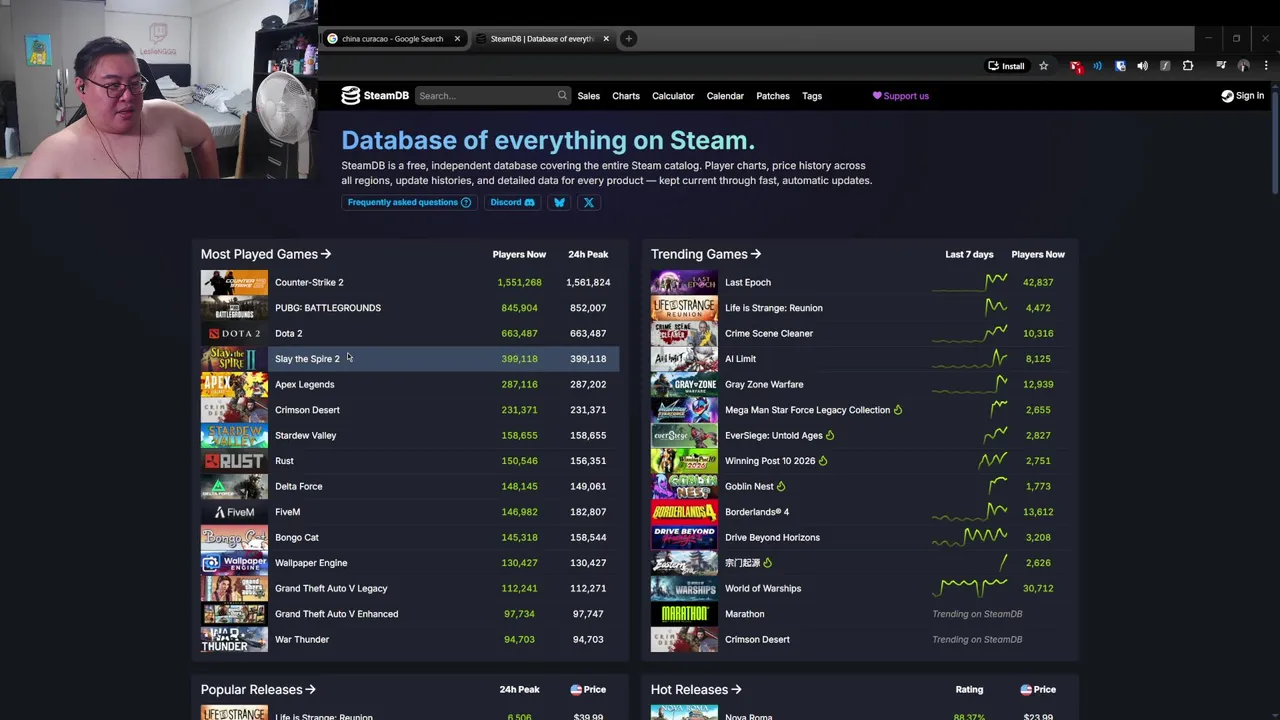The image size is (1280, 720).
Task: Open the Tags page
Action: (812, 96)
